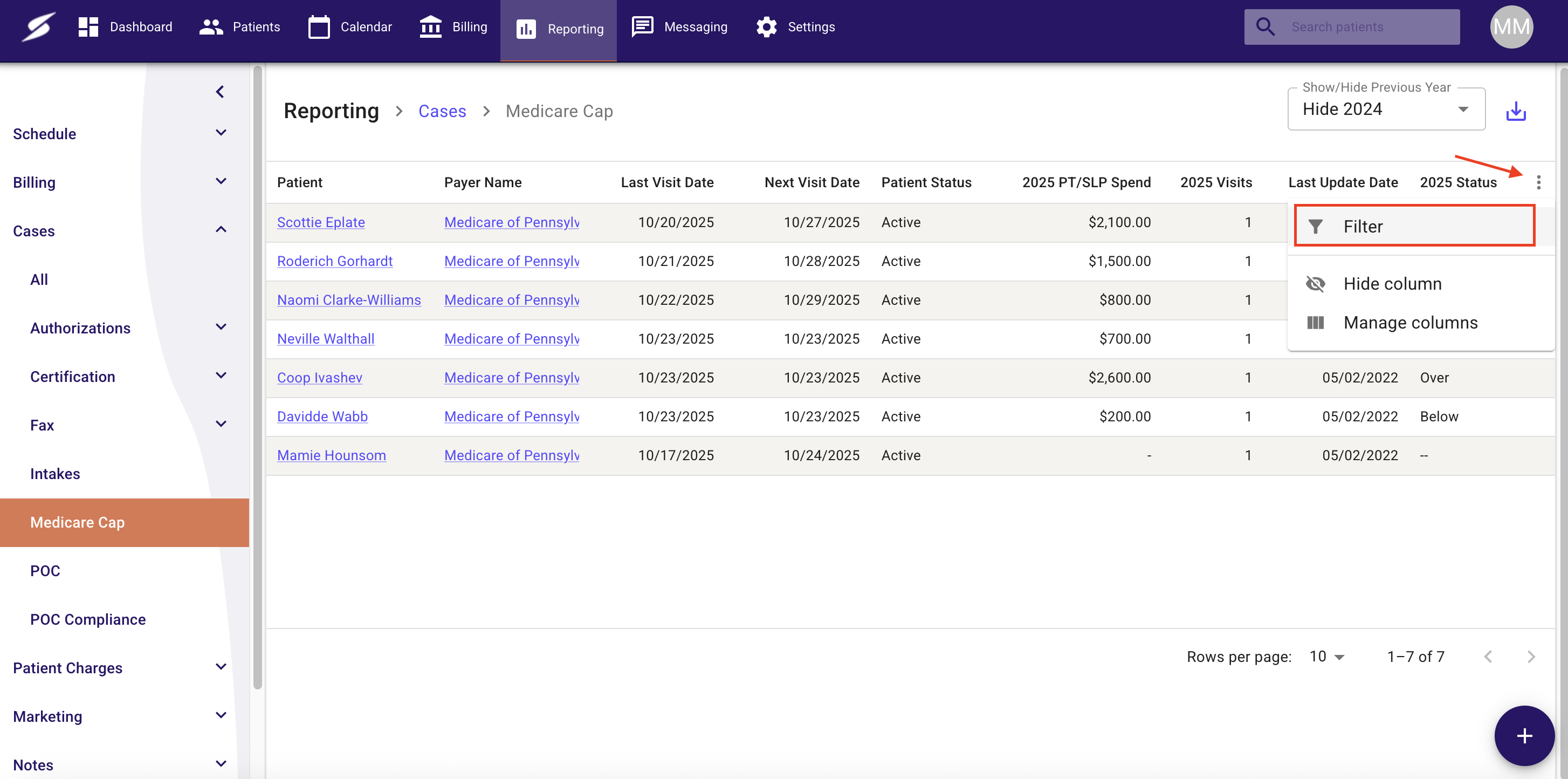1568x779 pixels.
Task: Click the Dashboard grid icon
Action: (88, 27)
